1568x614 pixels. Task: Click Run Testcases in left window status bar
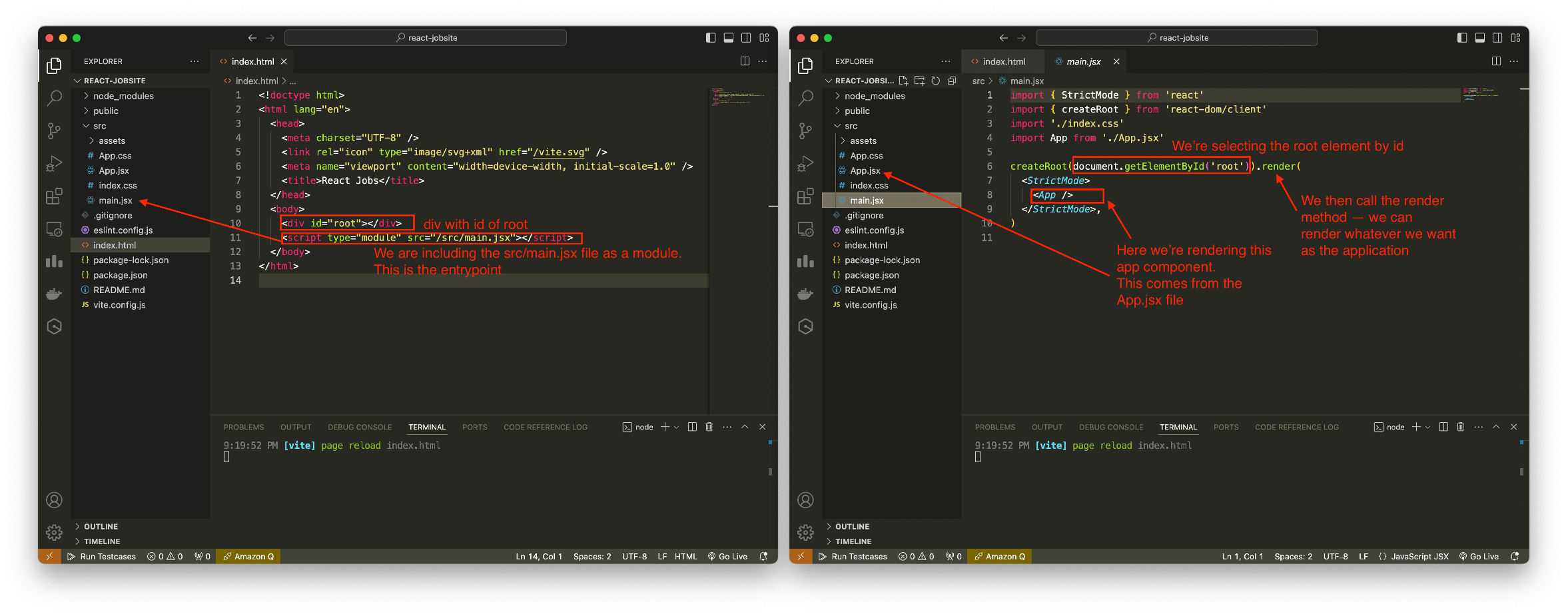pos(102,556)
